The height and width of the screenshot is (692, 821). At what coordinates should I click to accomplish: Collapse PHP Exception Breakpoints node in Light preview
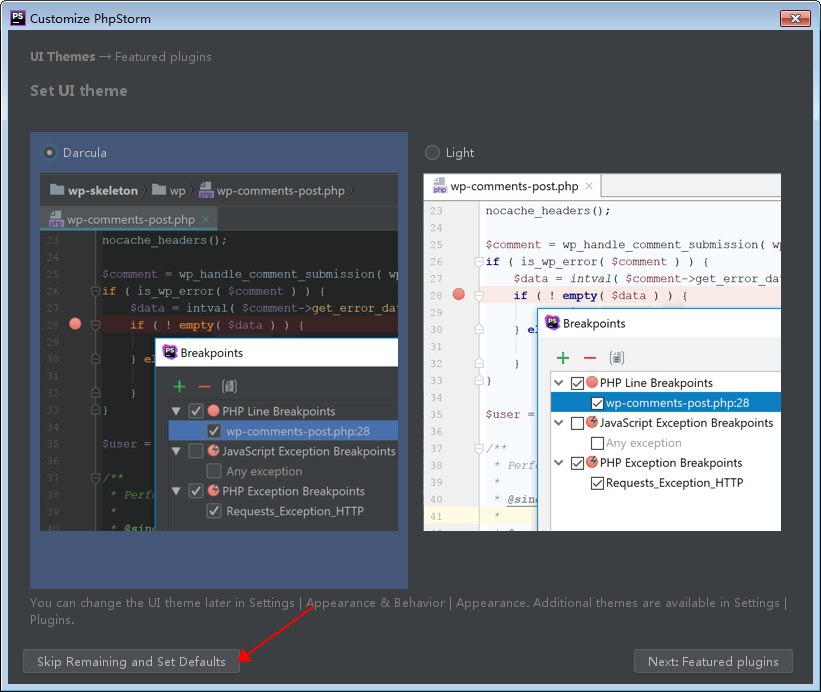click(x=559, y=463)
